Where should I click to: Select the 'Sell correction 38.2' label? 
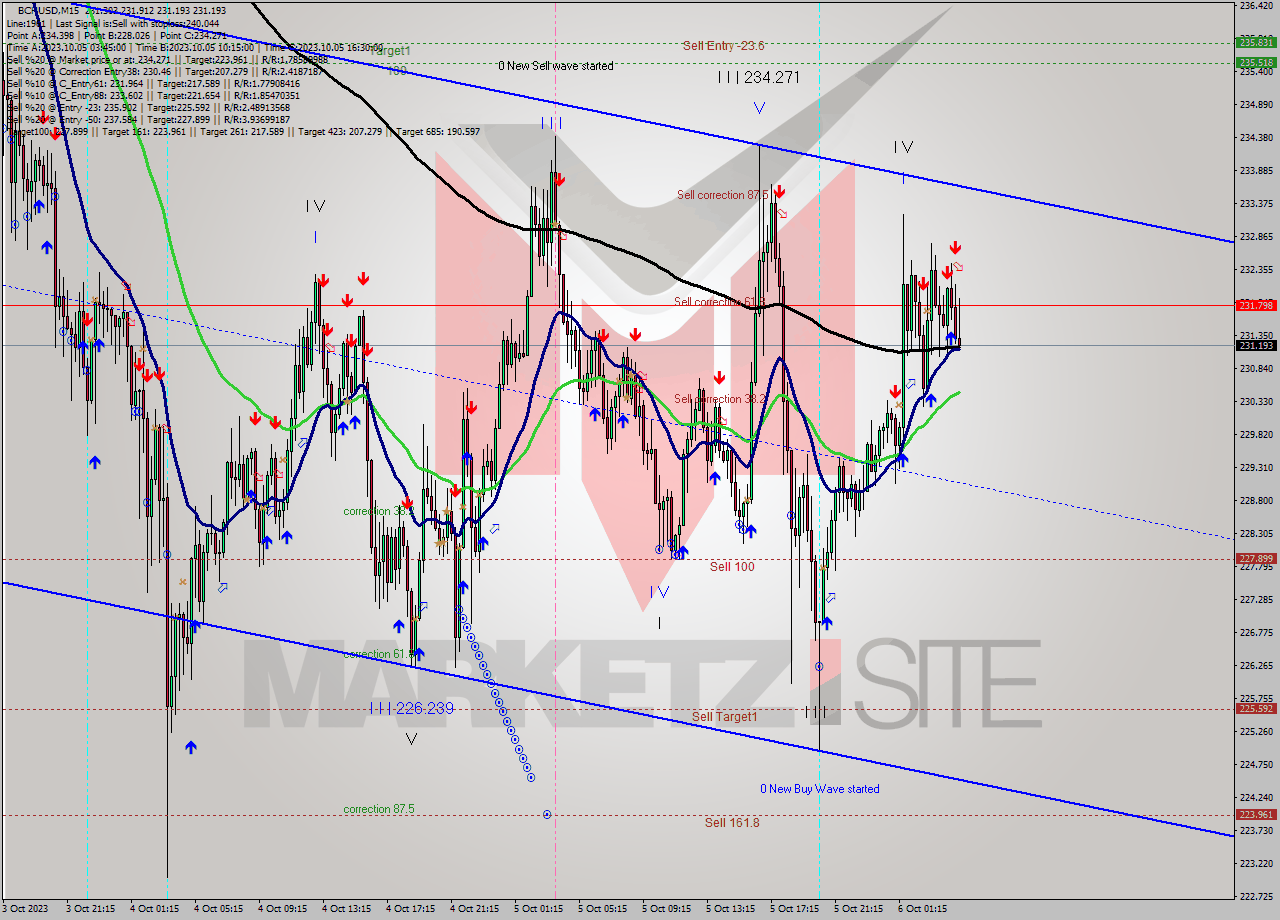(722, 399)
